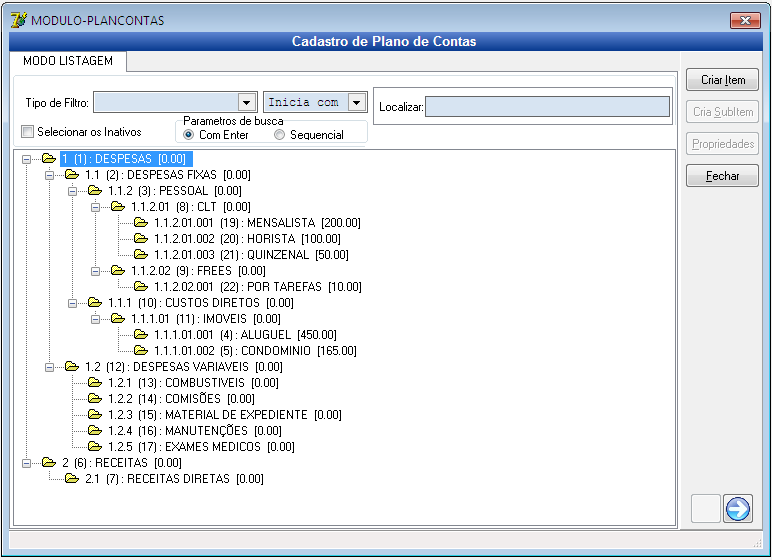
Task: Open the Inicia com dropdown
Action: tap(356, 103)
